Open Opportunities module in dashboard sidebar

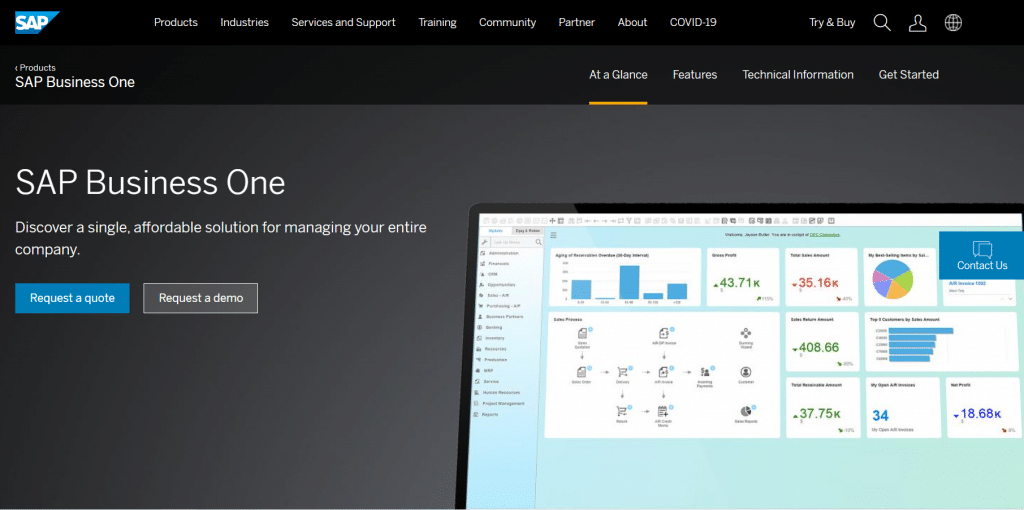502,285
